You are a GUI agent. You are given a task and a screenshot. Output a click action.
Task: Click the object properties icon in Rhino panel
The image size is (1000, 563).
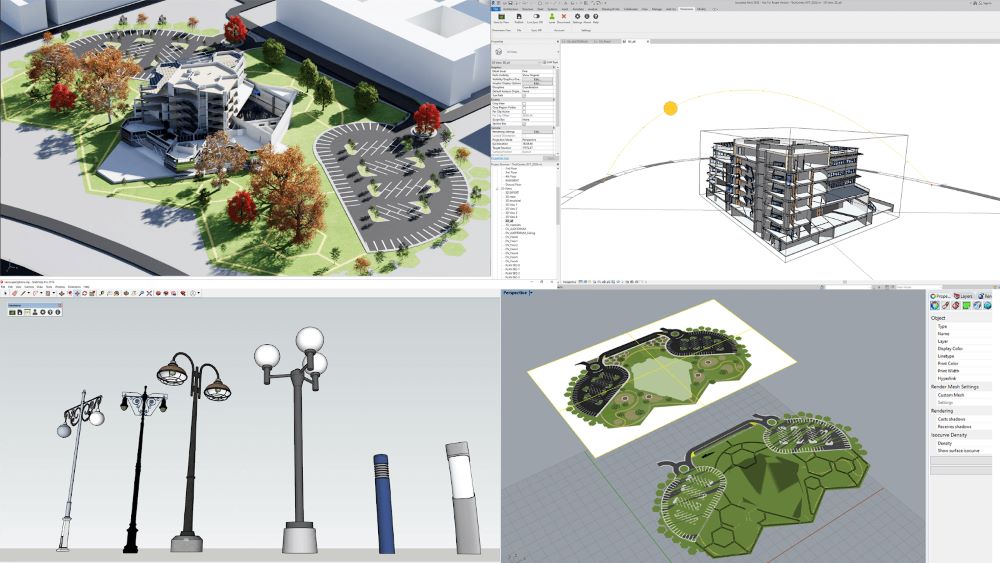(x=933, y=306)
